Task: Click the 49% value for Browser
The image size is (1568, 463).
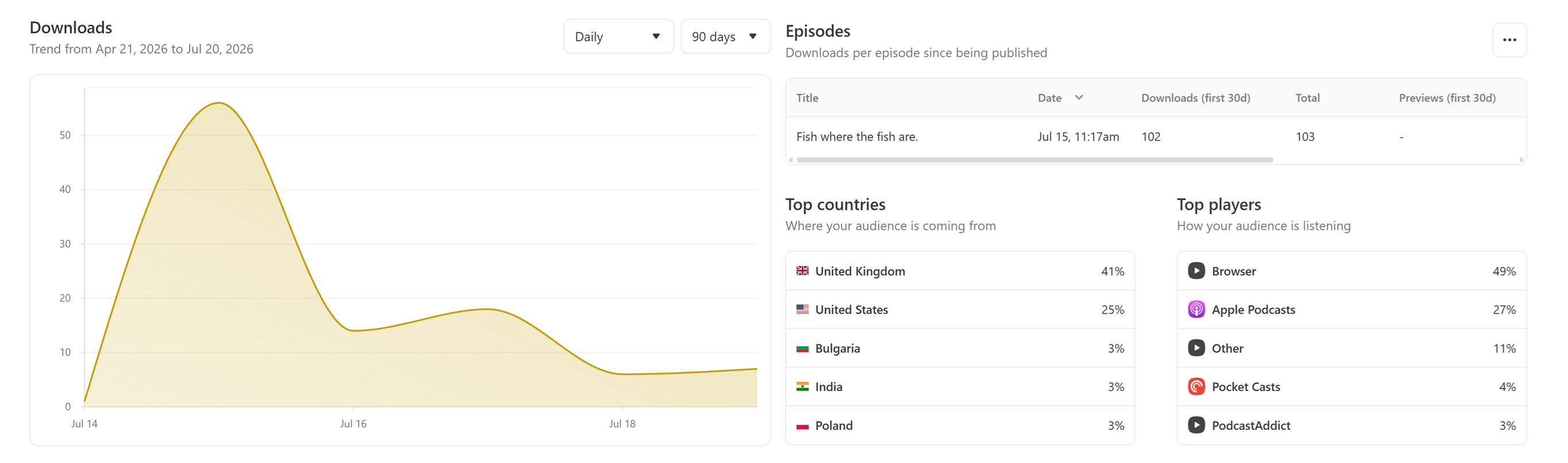Action: (x=1504, y=271)
